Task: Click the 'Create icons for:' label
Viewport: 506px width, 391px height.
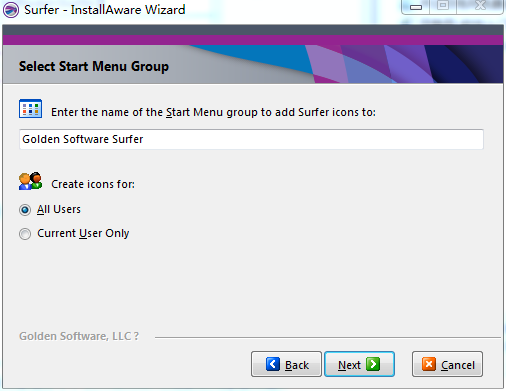Action: tap(93, 184)
